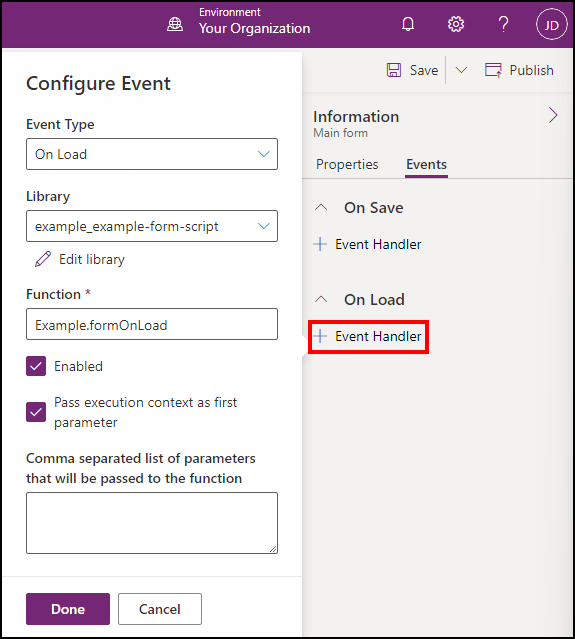Open the Event Type dropdown

[152, 154]
